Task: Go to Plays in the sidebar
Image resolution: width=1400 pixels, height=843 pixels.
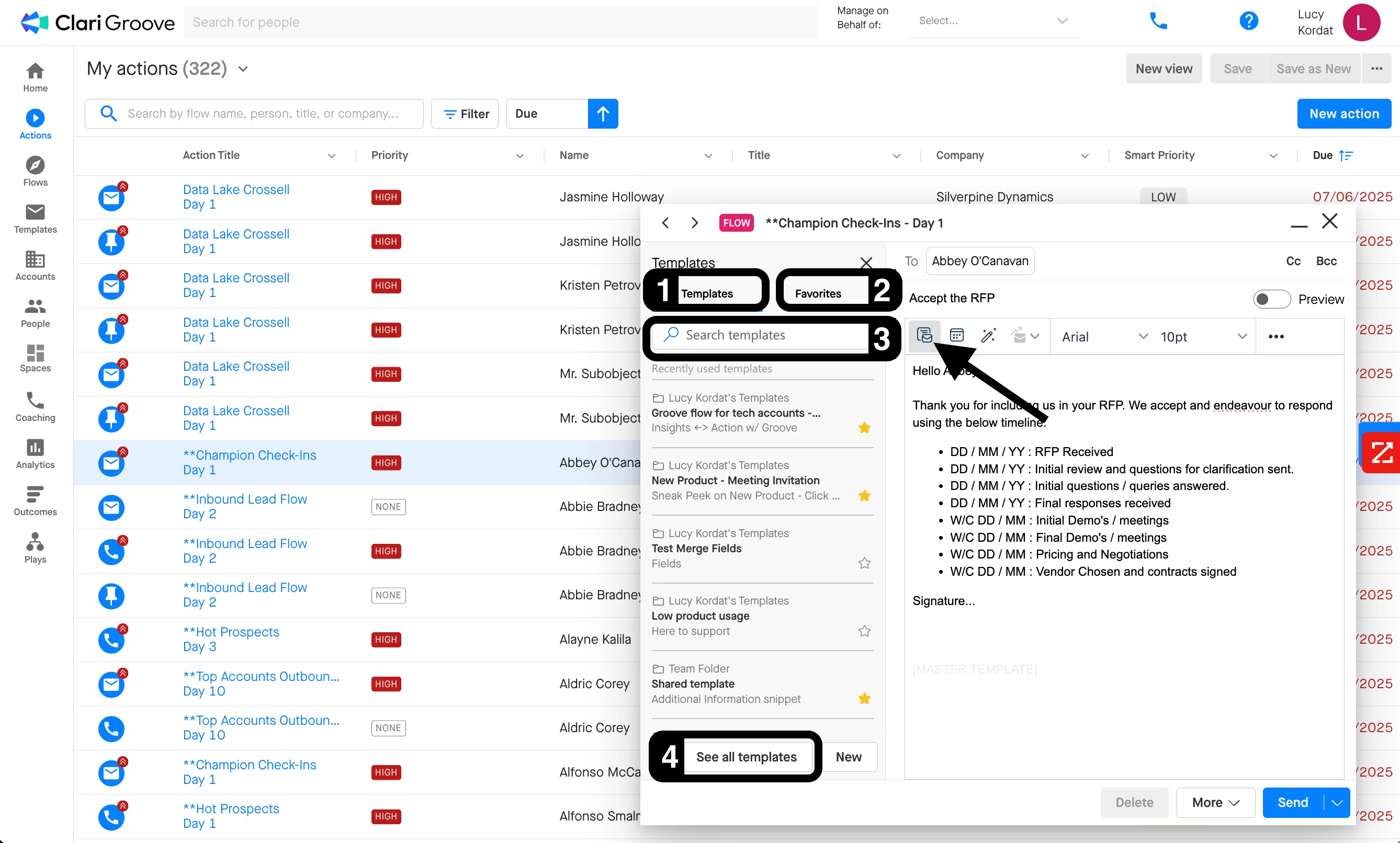Action: tap(35, 548)
